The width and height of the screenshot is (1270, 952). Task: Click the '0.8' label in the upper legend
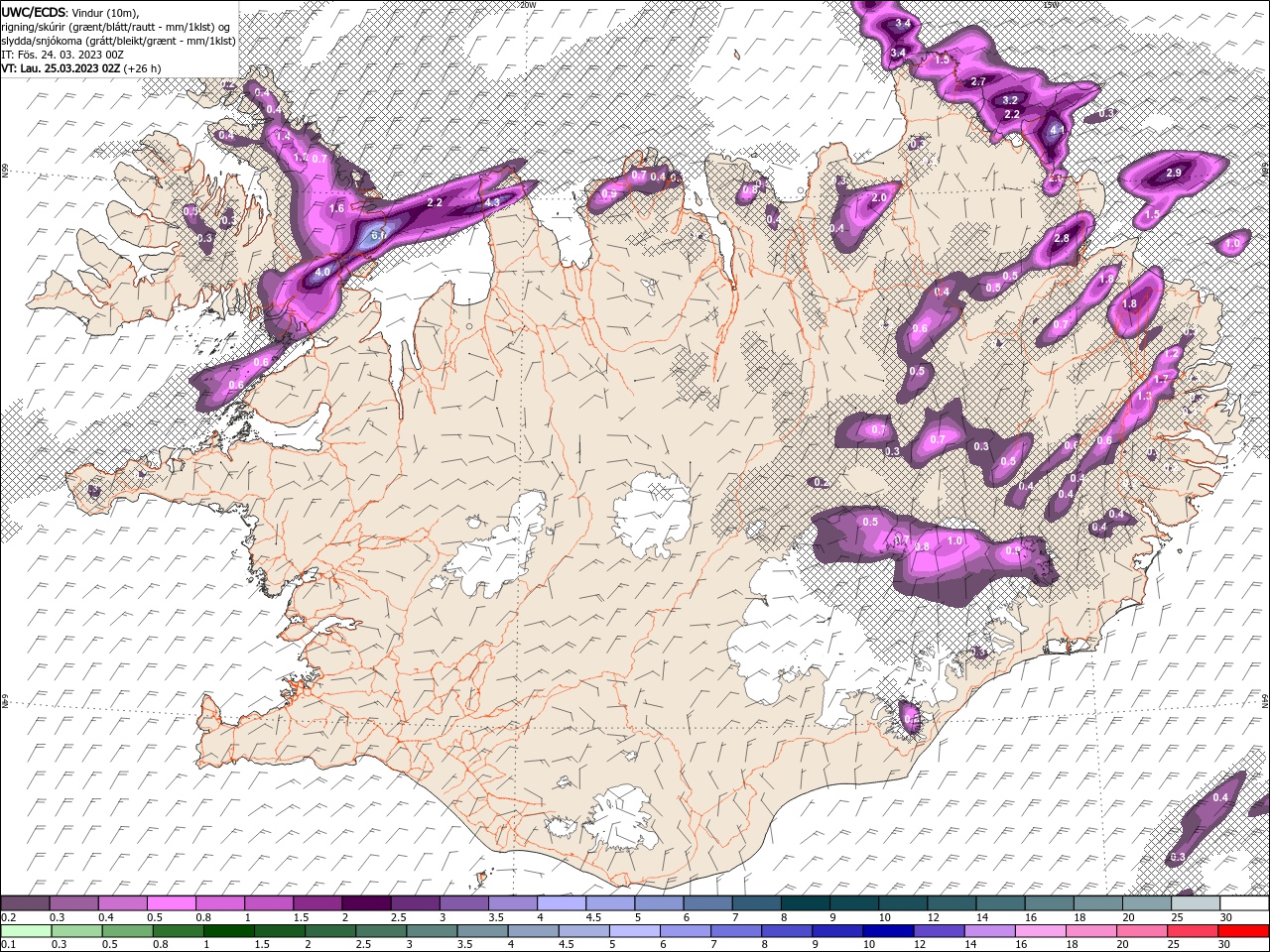coord(203,917)
